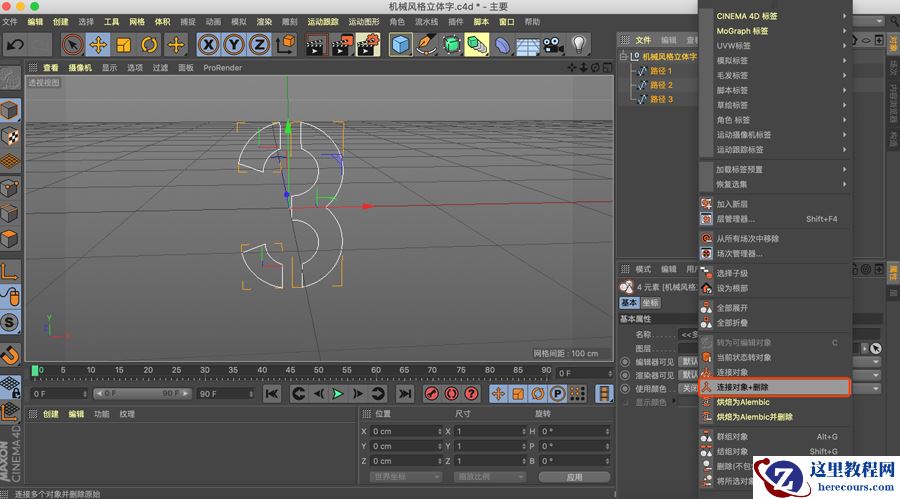Open the 世界坐标 dropdown
Image resolution: width=900 pixels, height=499 pixels.
point(405,477)
